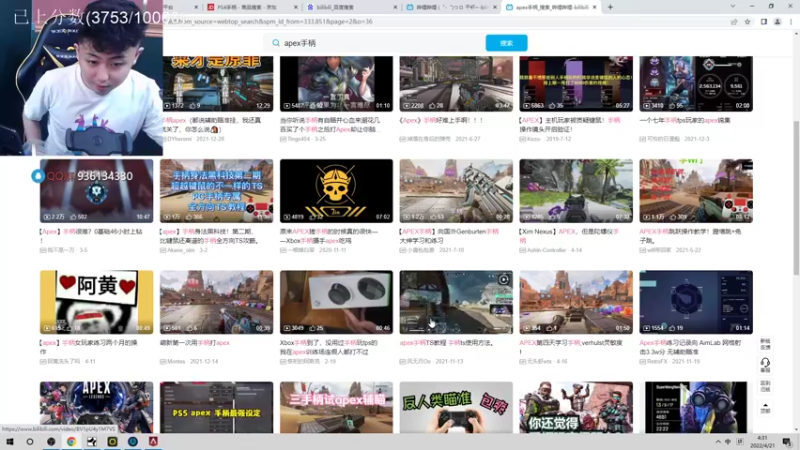
Task: Open title 萌新第一次用手柄打apex
Action: tap(195, 343)
